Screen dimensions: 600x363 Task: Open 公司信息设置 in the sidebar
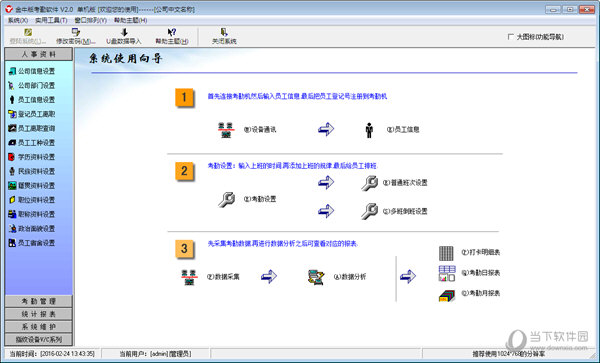(32, 71)
